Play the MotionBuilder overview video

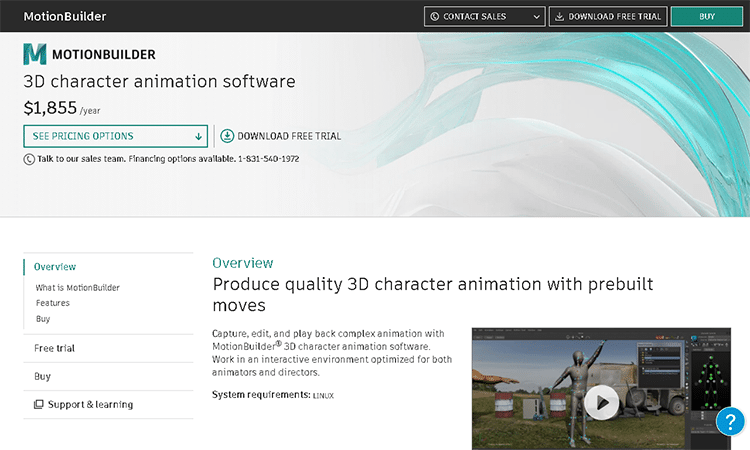(x=601, y=402)
